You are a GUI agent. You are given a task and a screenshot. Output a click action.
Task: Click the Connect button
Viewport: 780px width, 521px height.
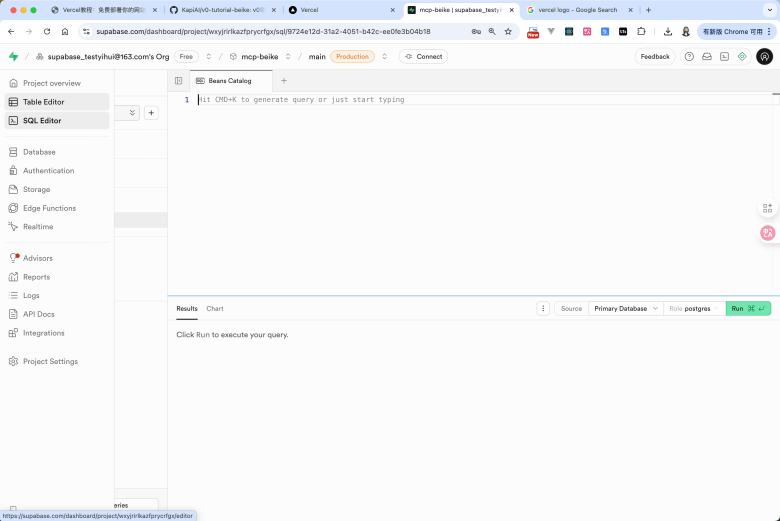423,57
